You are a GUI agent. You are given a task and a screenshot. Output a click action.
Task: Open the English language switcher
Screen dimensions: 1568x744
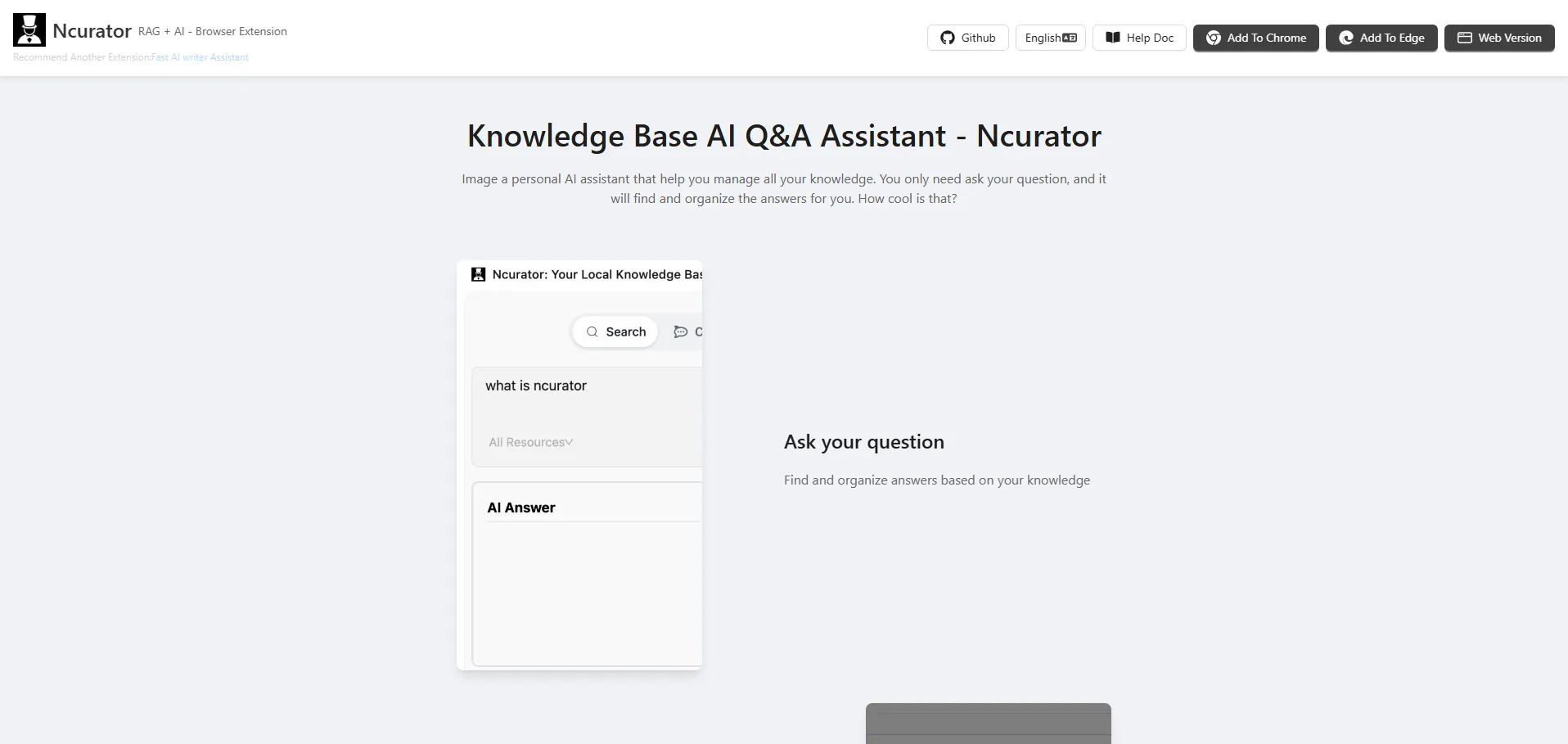pos(1050,38)
